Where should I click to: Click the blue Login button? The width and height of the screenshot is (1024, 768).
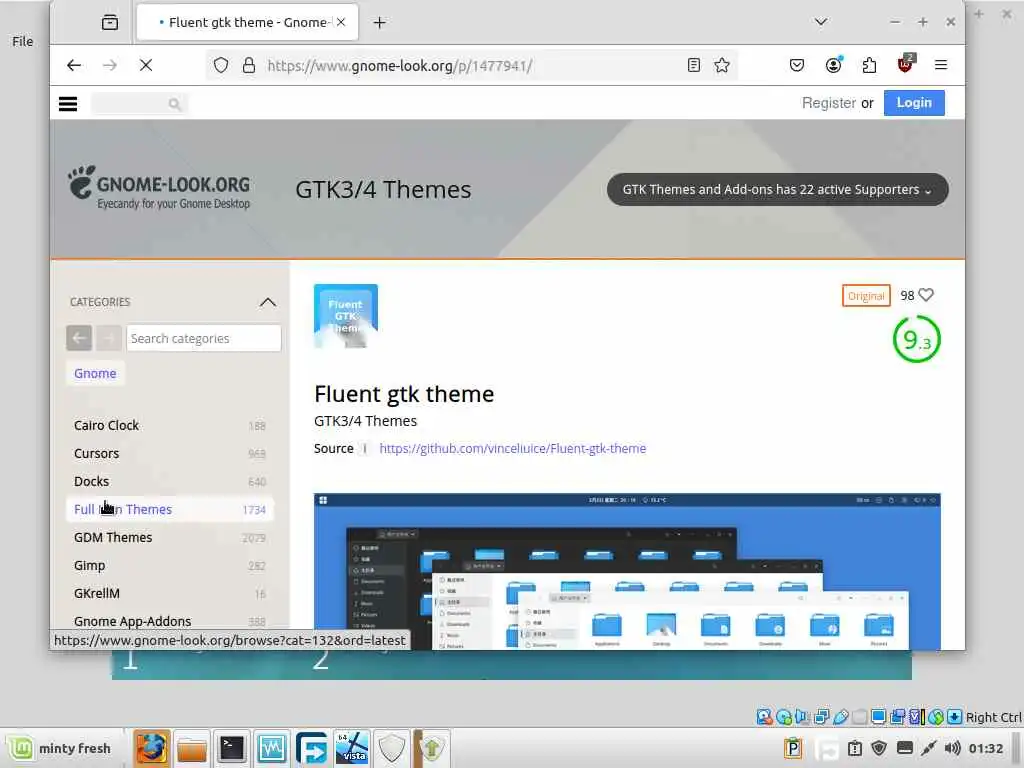[x=914, y=103]
